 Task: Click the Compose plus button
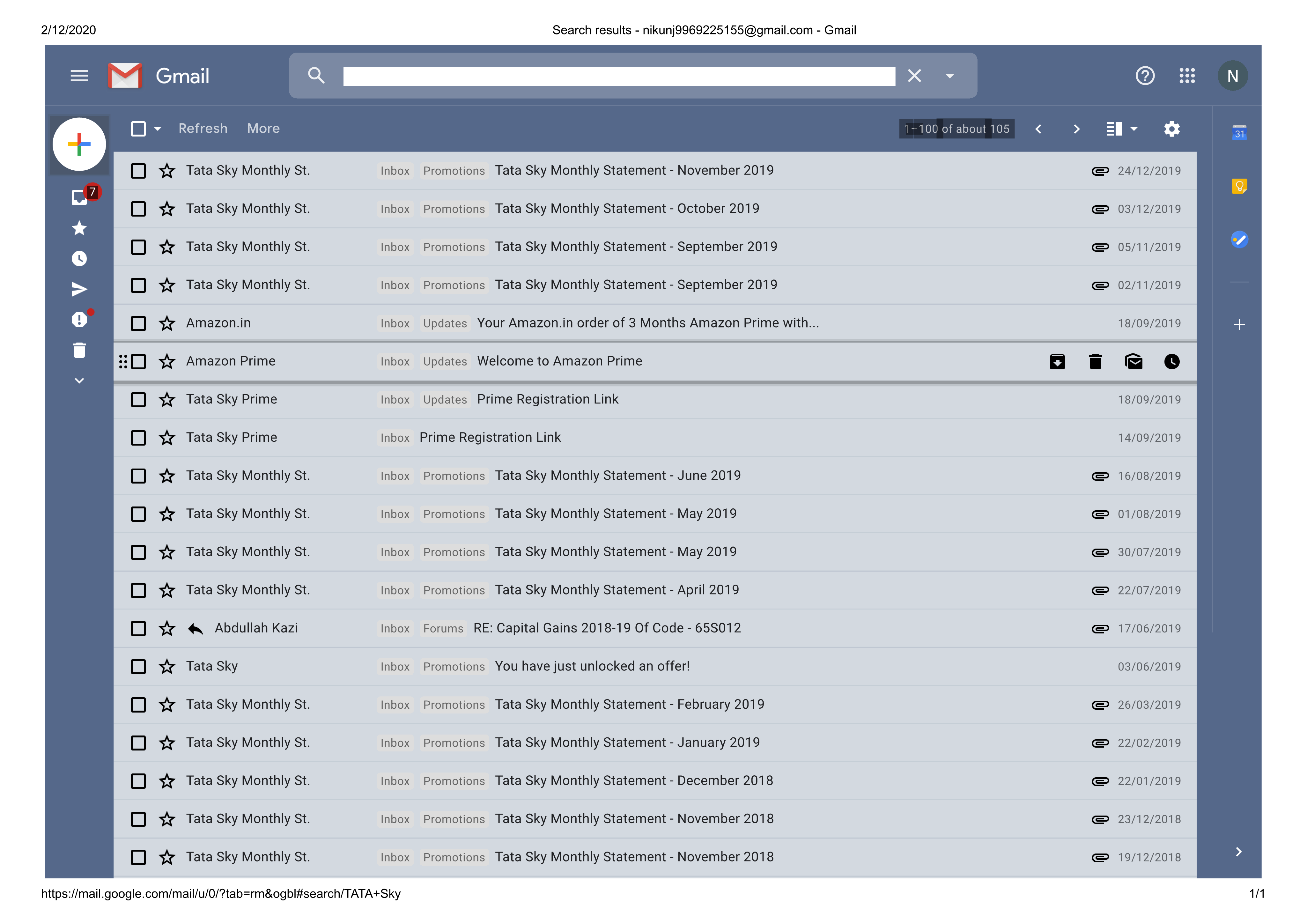79,144
